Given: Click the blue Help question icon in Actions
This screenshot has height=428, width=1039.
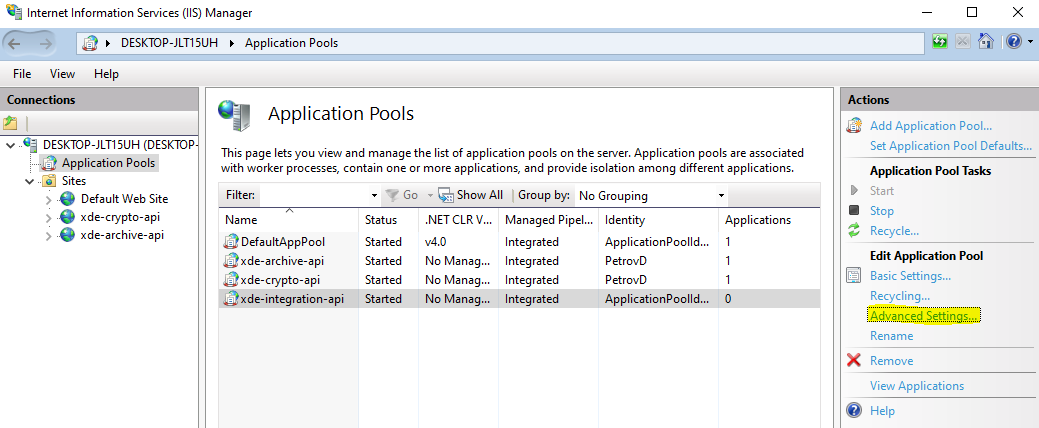Looking at the screenshot, I should click(x=854, y=411).
